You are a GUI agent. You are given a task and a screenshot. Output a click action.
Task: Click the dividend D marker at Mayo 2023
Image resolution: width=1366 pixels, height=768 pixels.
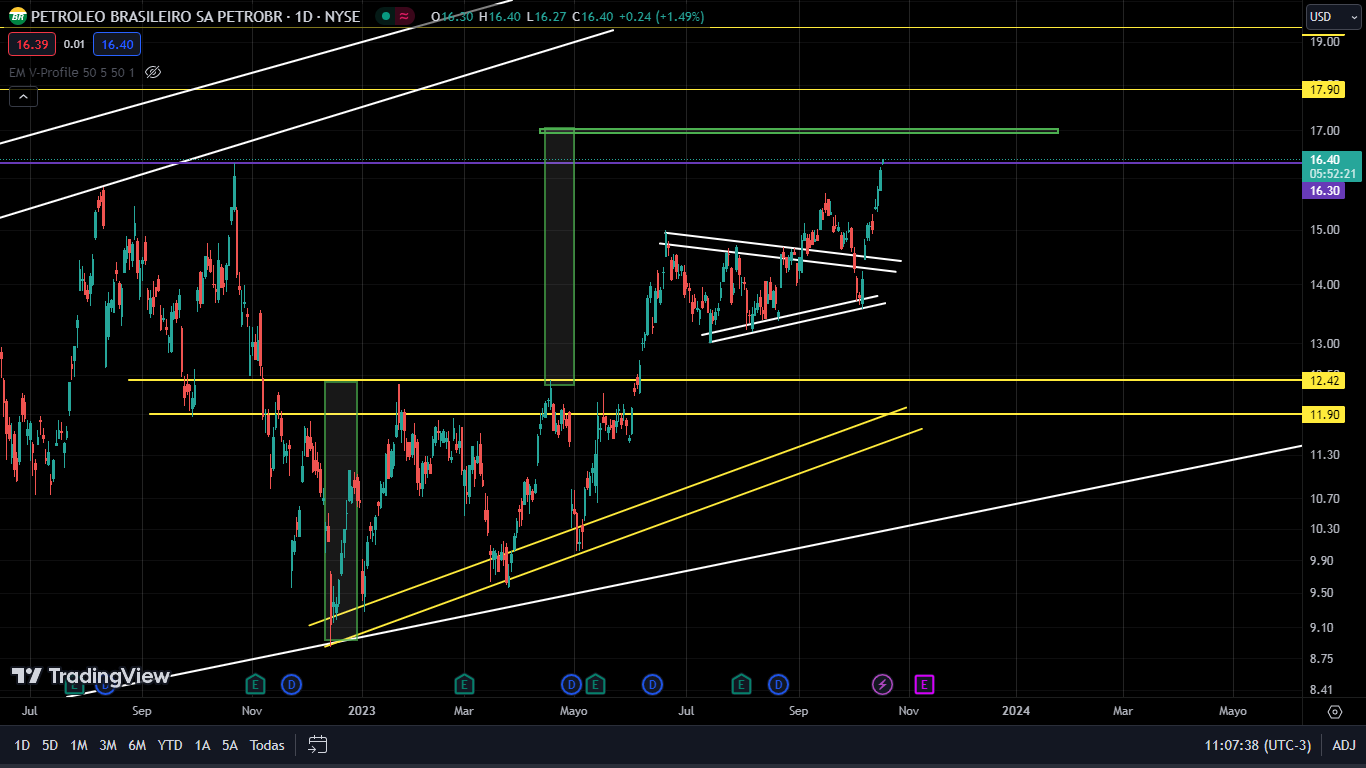[570, 684]
